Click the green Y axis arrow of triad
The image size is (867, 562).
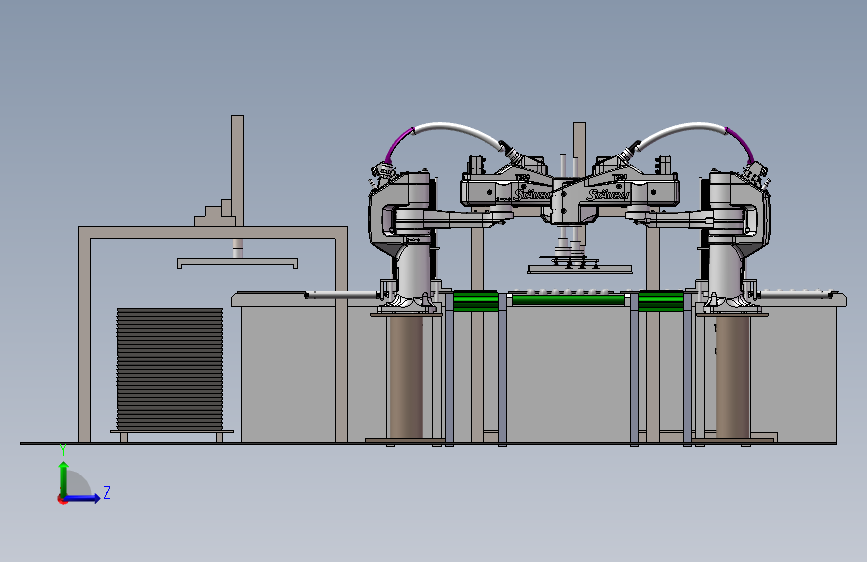point(64,478)
